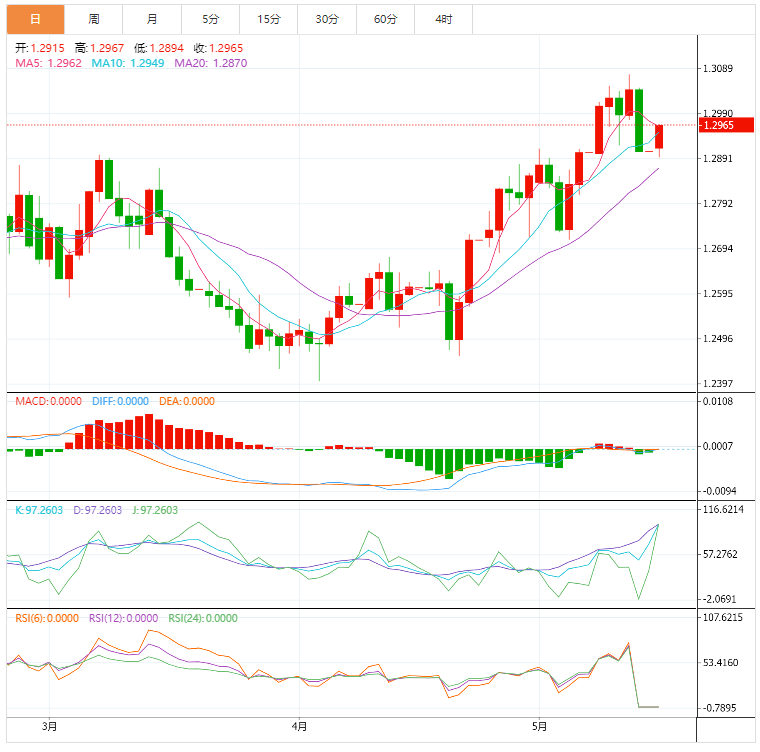Click the MA20: 1.2870 legend text
Screen dimensions: 760x752
click(211, 63)
